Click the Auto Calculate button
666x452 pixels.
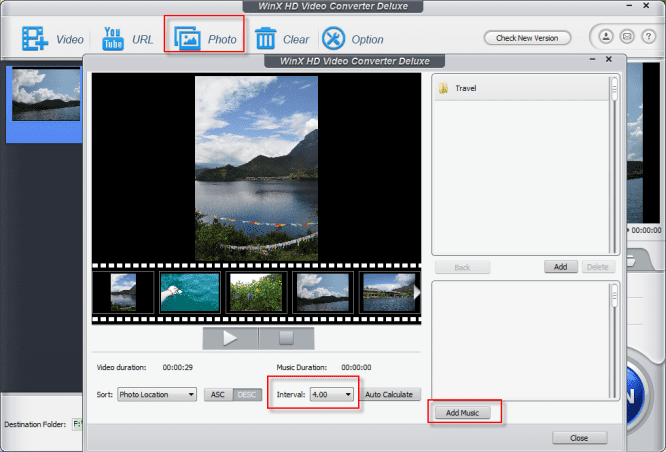tap(389, 395)
